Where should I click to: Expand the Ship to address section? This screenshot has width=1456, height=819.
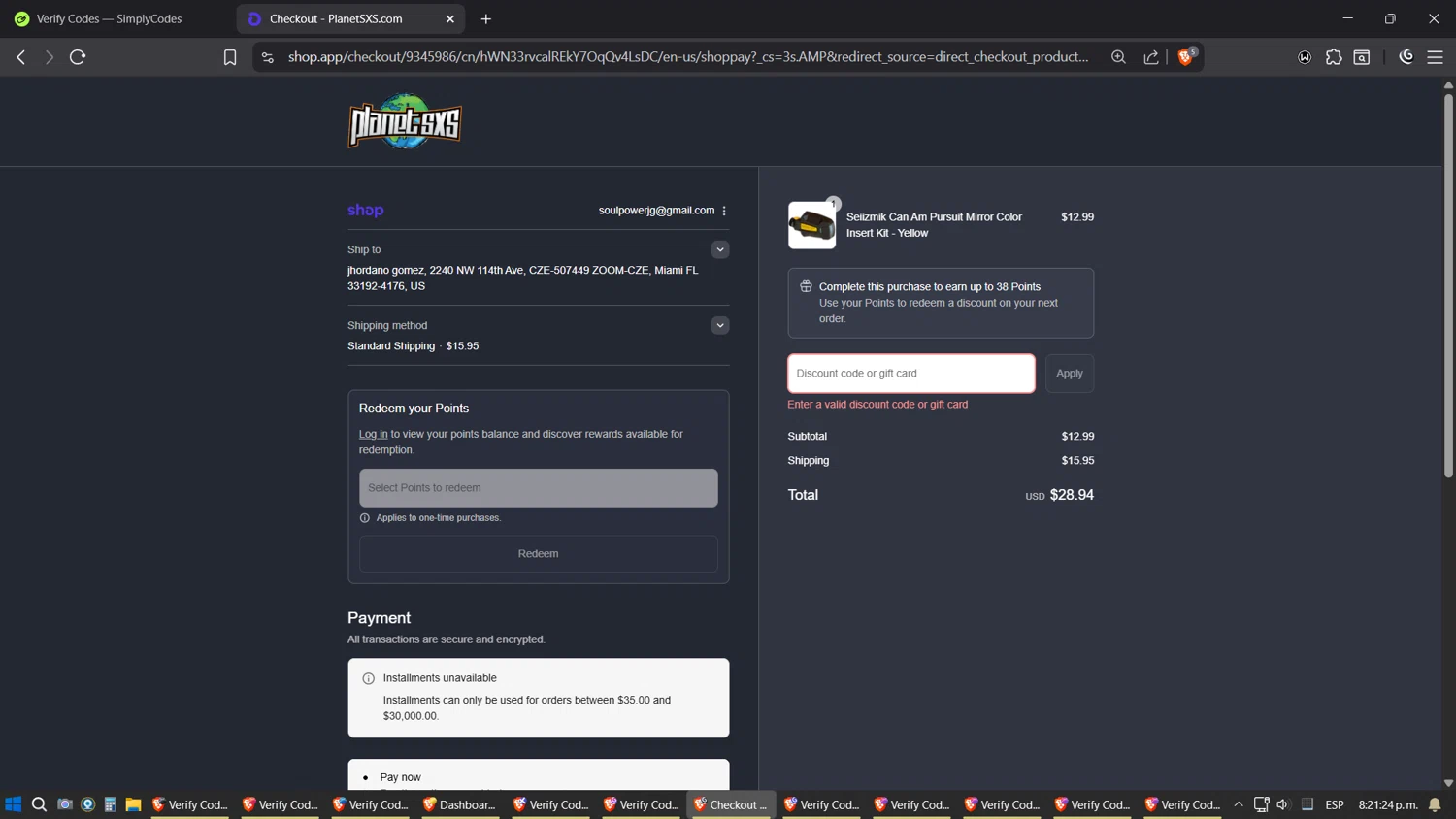click(x=719, y=249)
